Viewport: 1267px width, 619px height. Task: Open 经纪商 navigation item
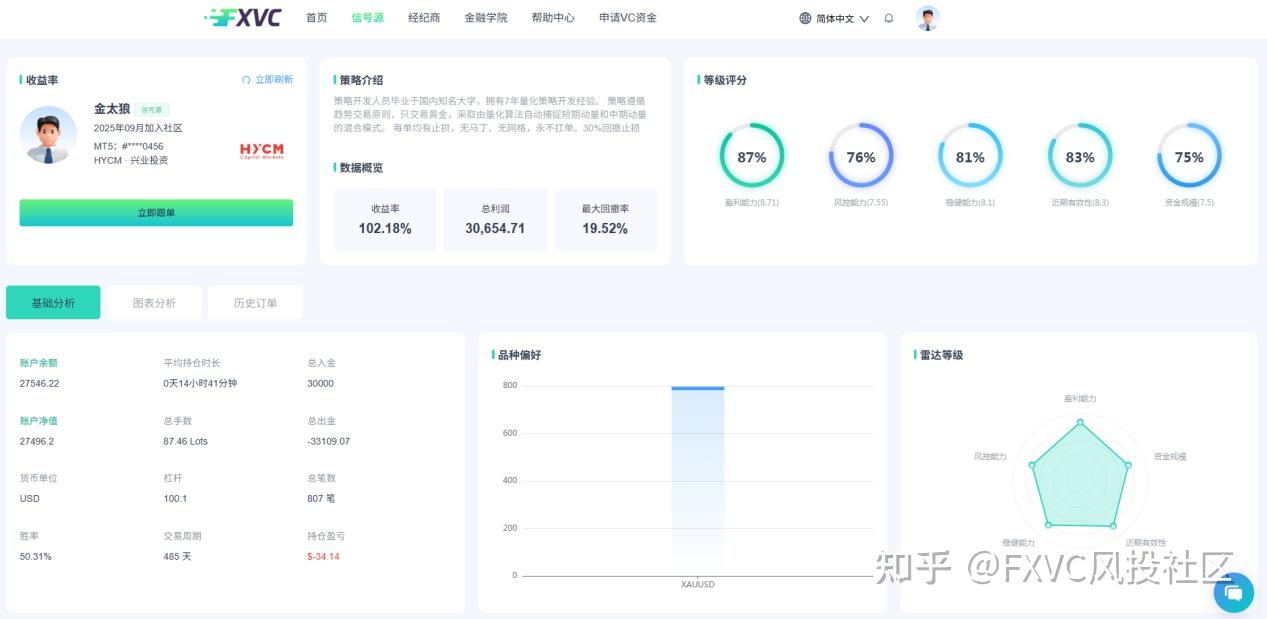click(424, 18)
